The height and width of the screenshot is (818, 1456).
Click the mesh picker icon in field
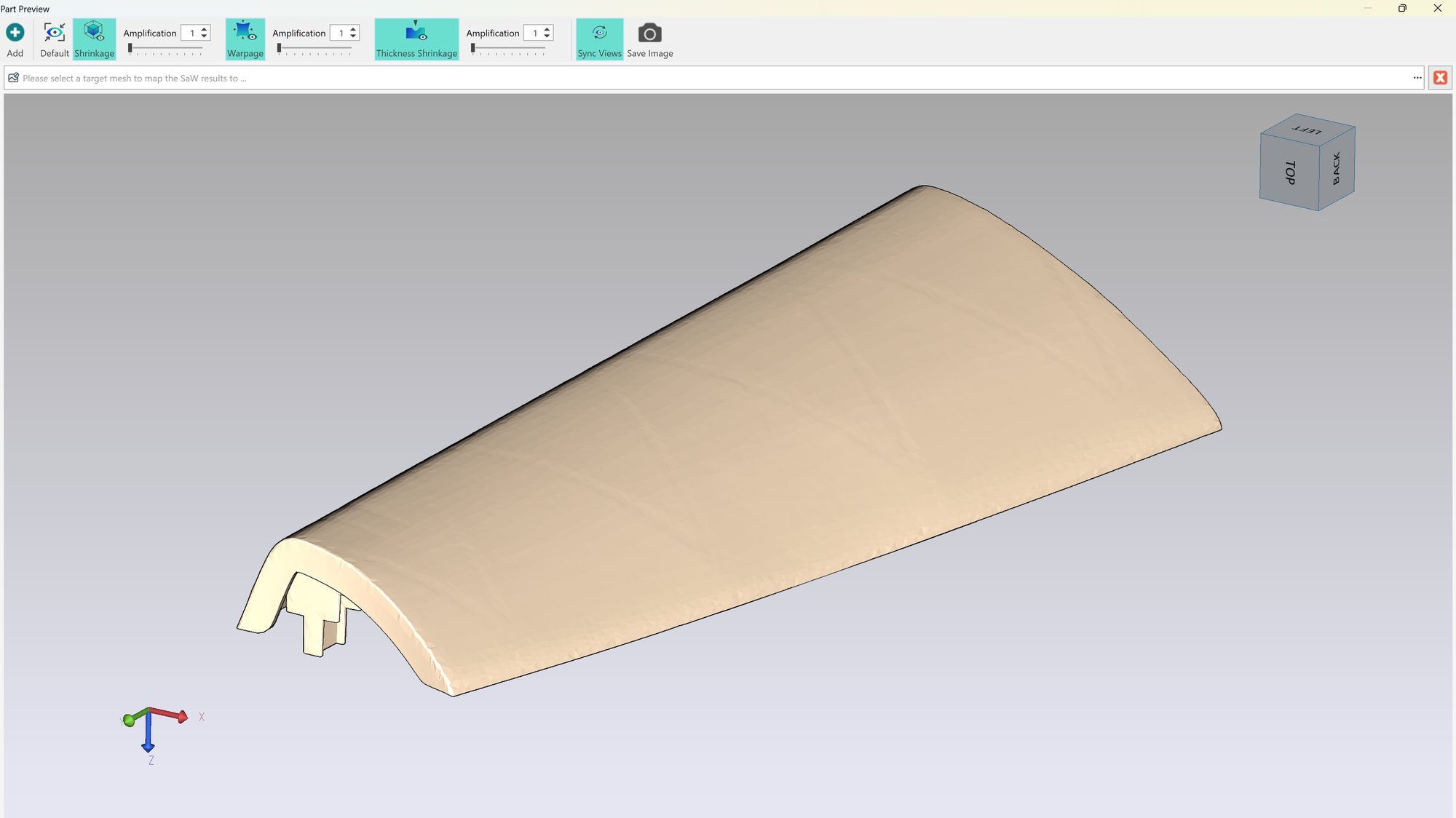point(13,78)
